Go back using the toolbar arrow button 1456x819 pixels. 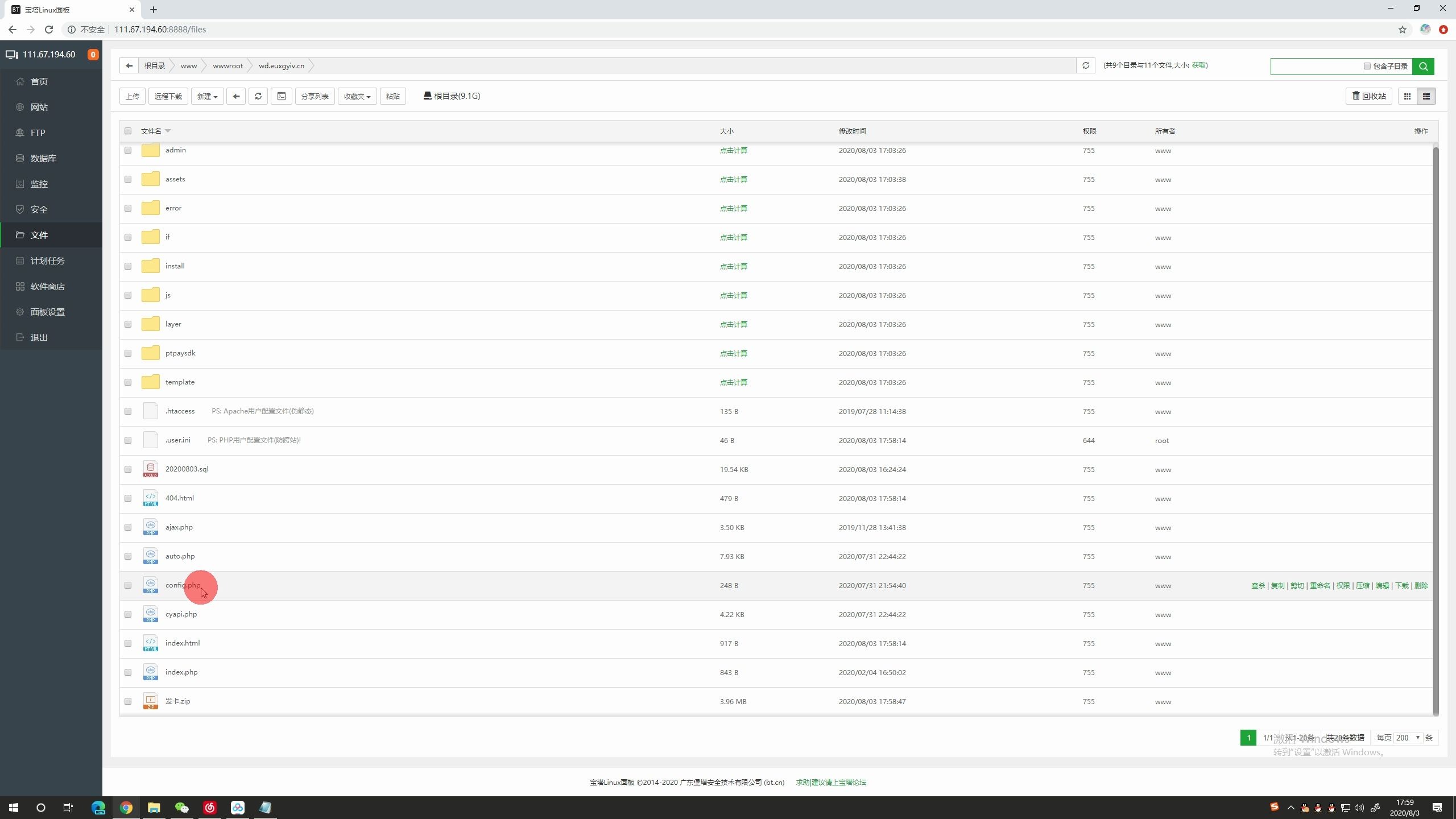tap(236, 96)
